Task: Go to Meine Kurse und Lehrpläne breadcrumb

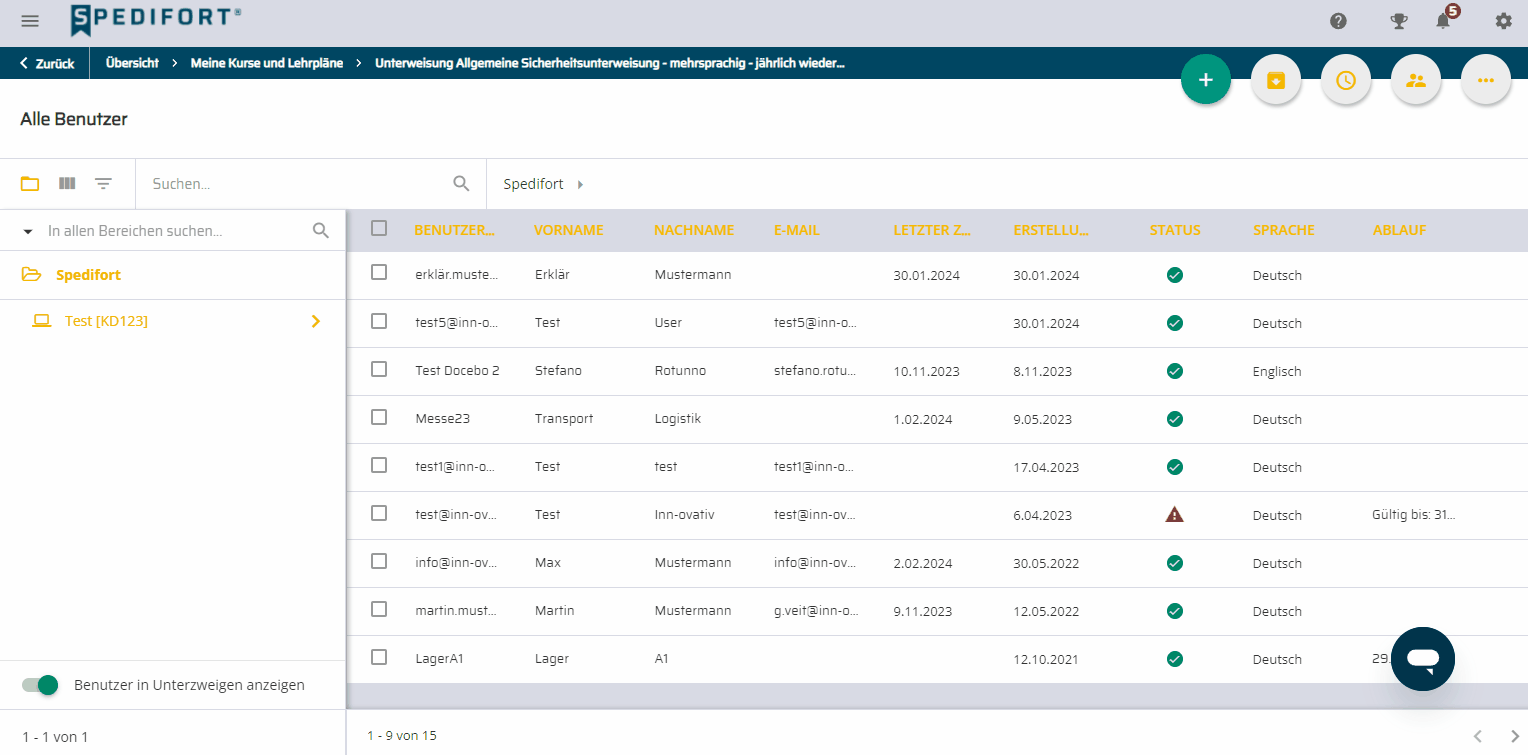Action: [267, 63]
